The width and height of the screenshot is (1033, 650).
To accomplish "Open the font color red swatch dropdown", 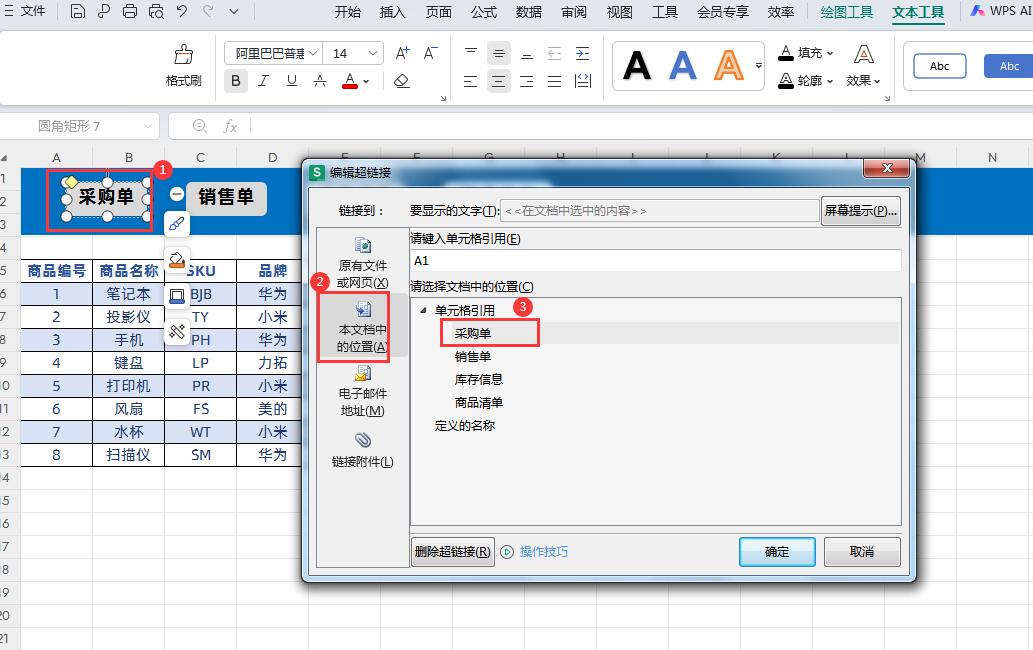I will click(x=366, y=81).
